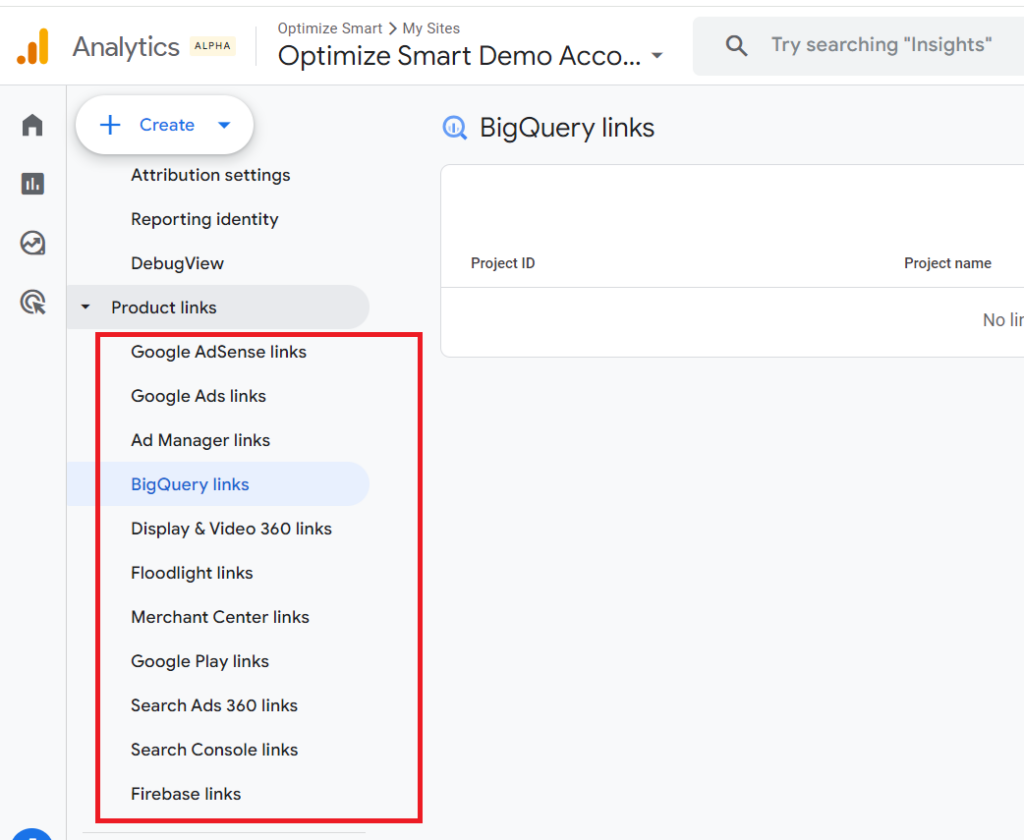1024x840 pixels.
Task: Open the Reports bar chart icon
Action: (x=32, y=184)
